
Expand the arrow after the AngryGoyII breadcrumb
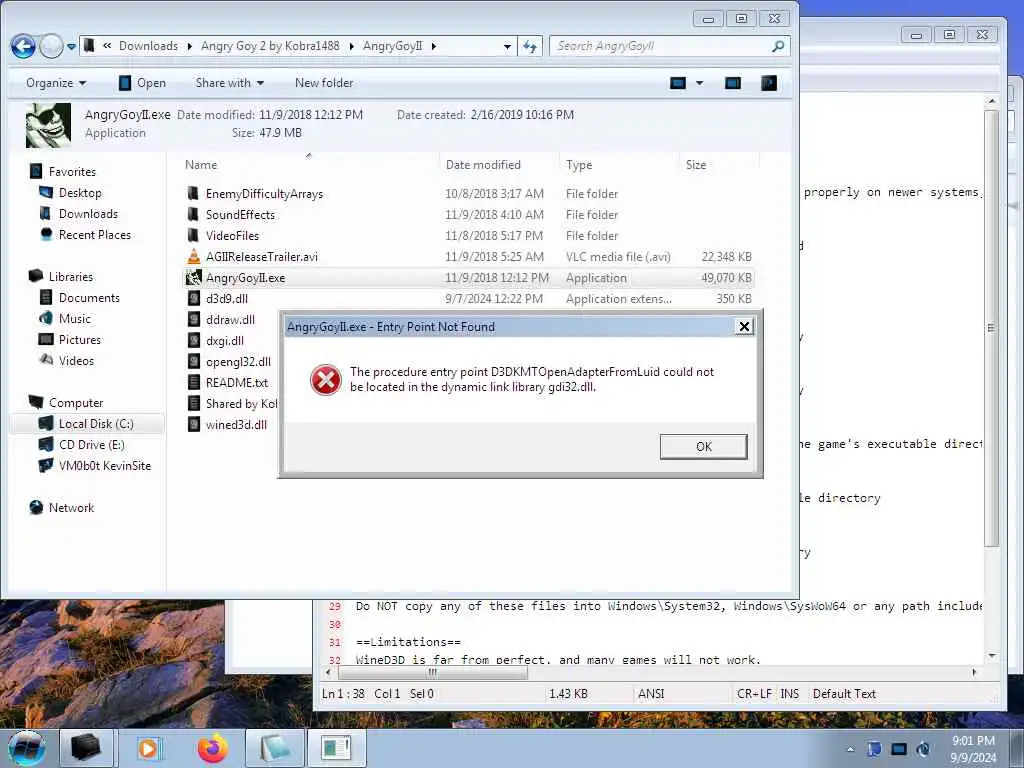pyautogui.click(x=434, y=46)
